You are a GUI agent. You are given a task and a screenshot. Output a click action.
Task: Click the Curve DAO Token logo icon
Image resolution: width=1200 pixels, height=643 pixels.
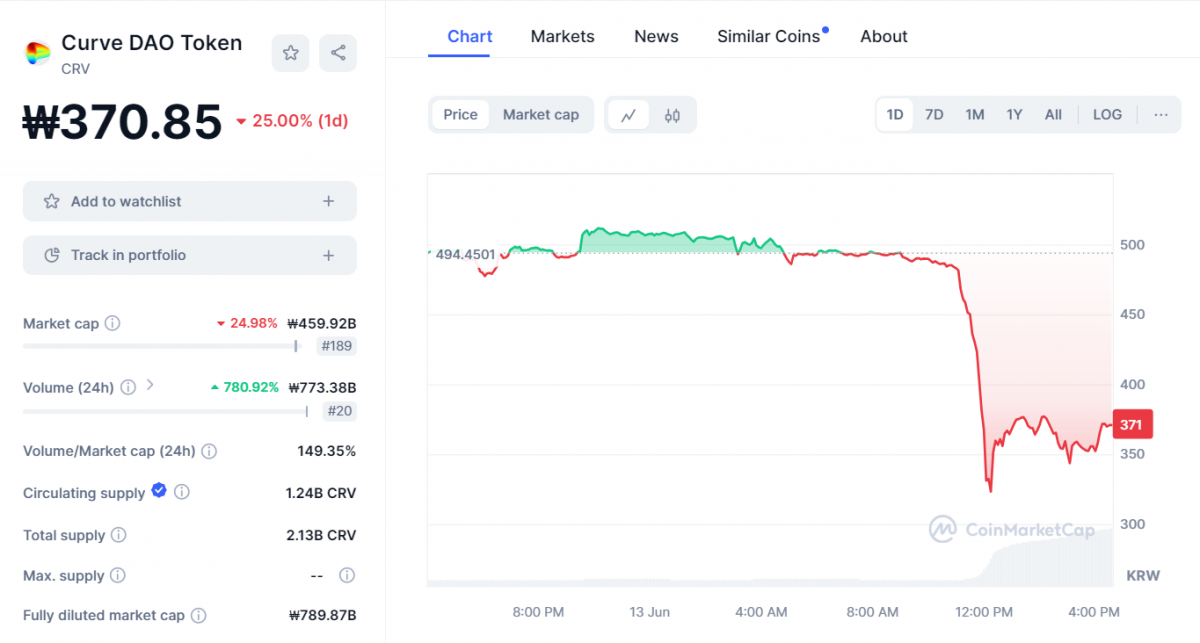tap(37, 53)
